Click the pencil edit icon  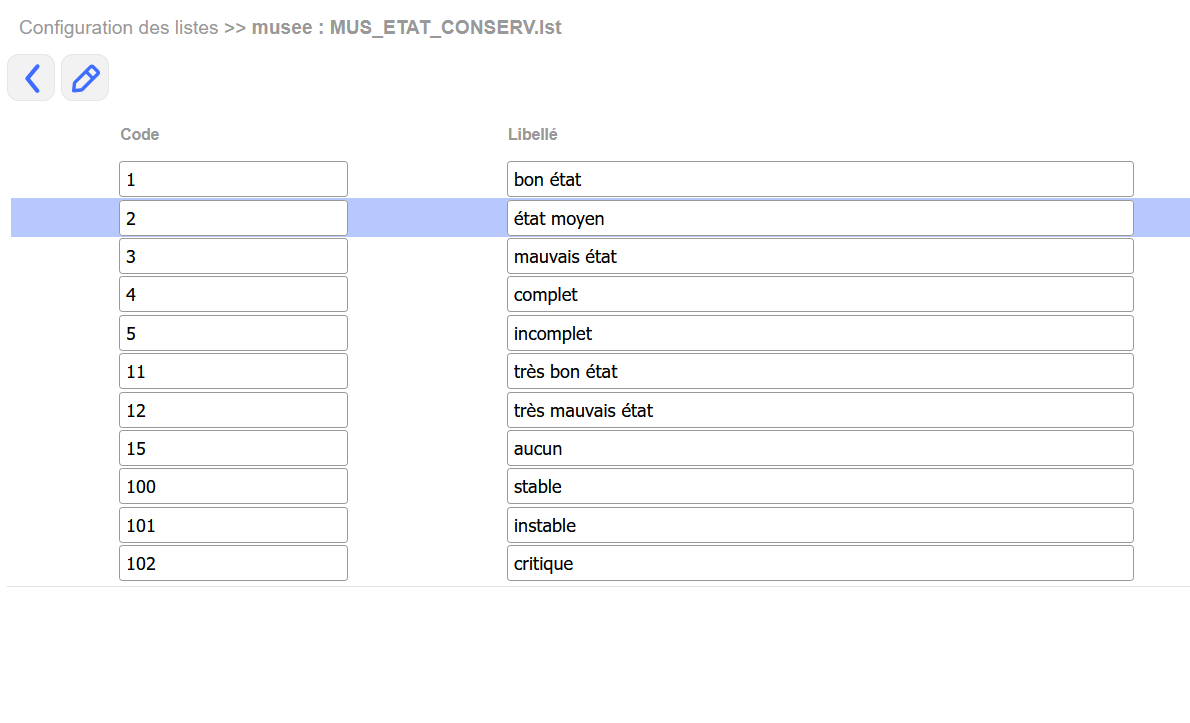click(85, 78)
